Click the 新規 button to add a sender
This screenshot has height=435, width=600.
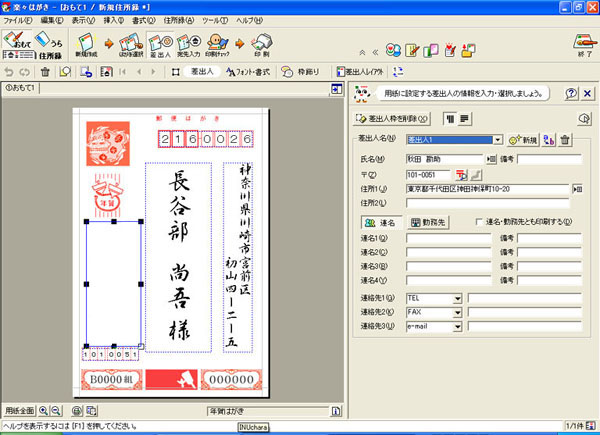coord(523,140)
